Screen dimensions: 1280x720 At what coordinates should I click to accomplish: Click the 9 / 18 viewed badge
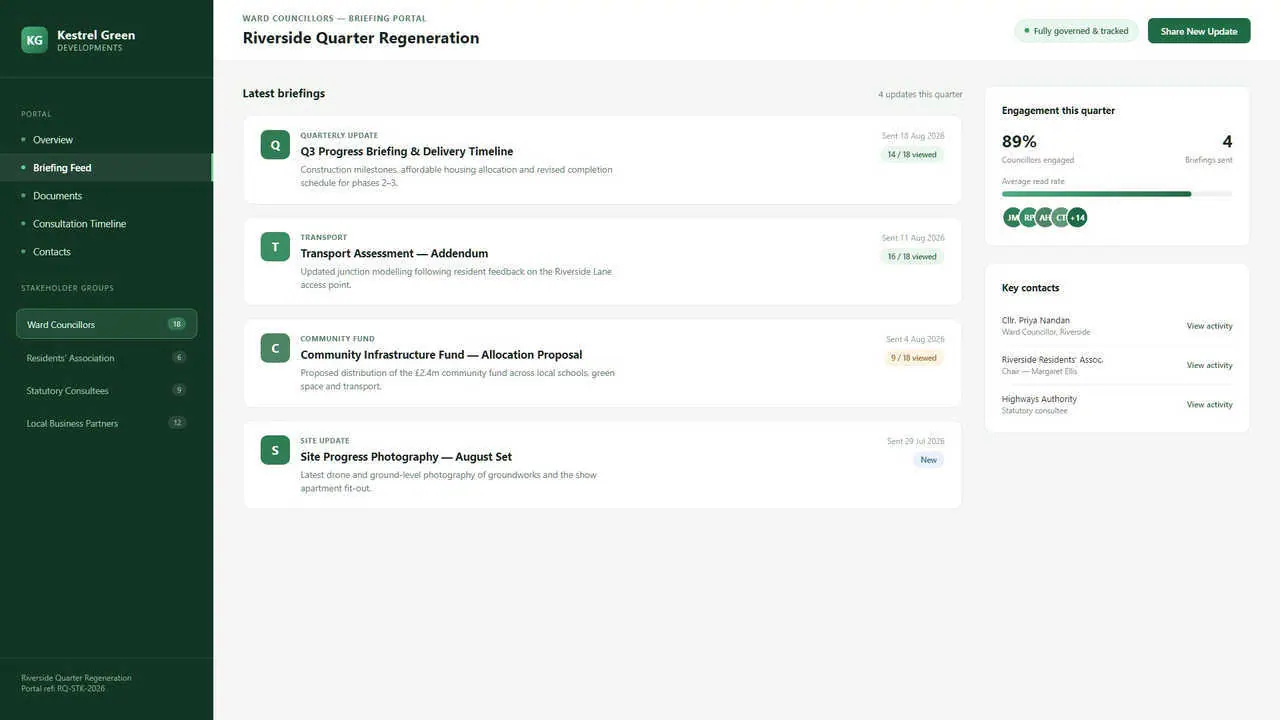pos(914,358)
